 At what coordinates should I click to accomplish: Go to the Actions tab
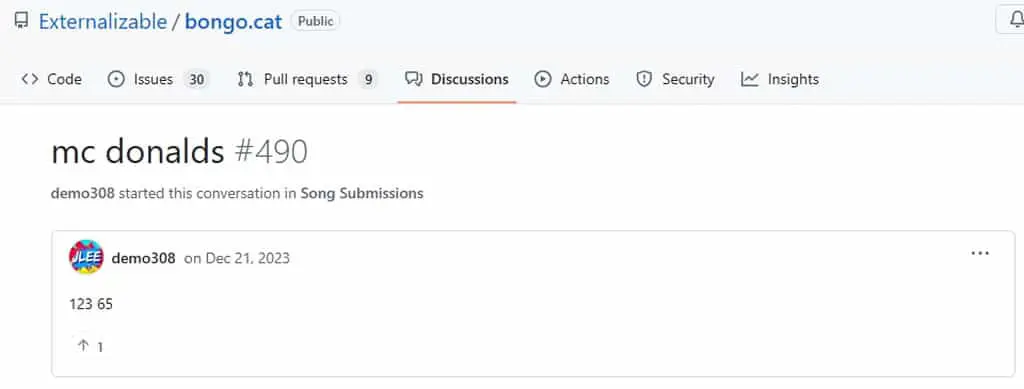click(572, 80)
